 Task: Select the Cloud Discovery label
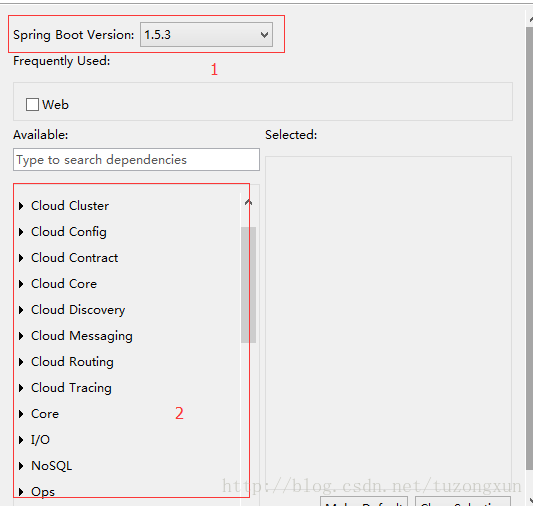tap(78, 310)
